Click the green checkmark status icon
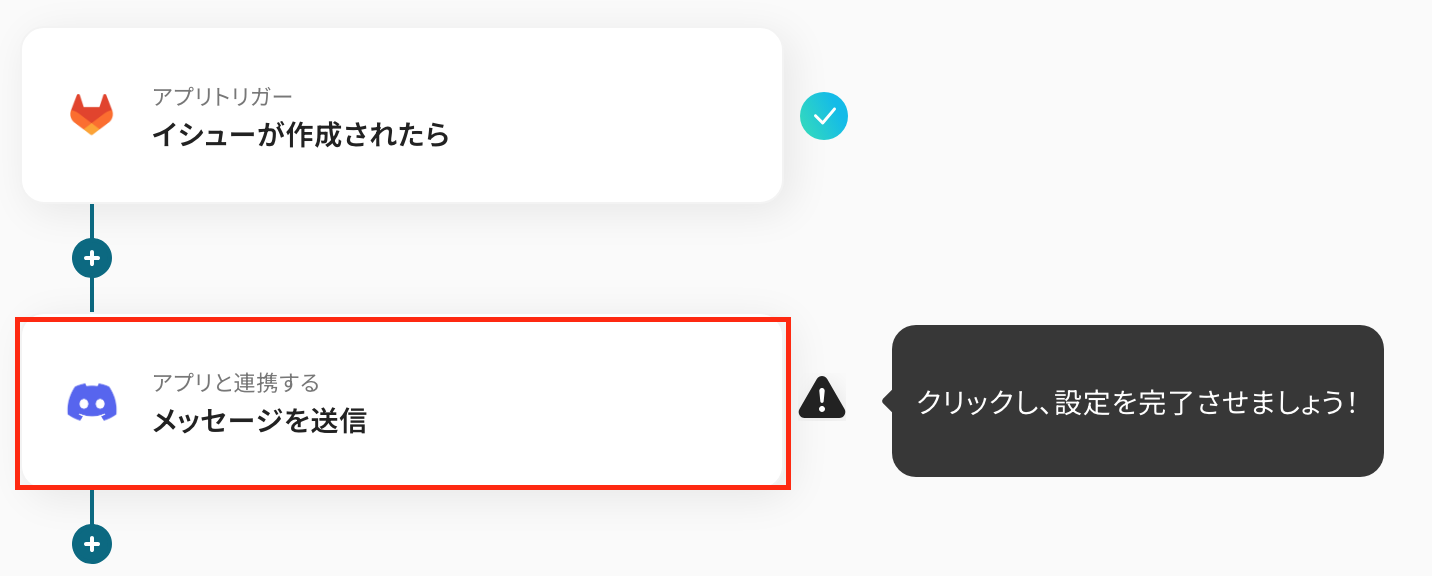 coord(824,117)
